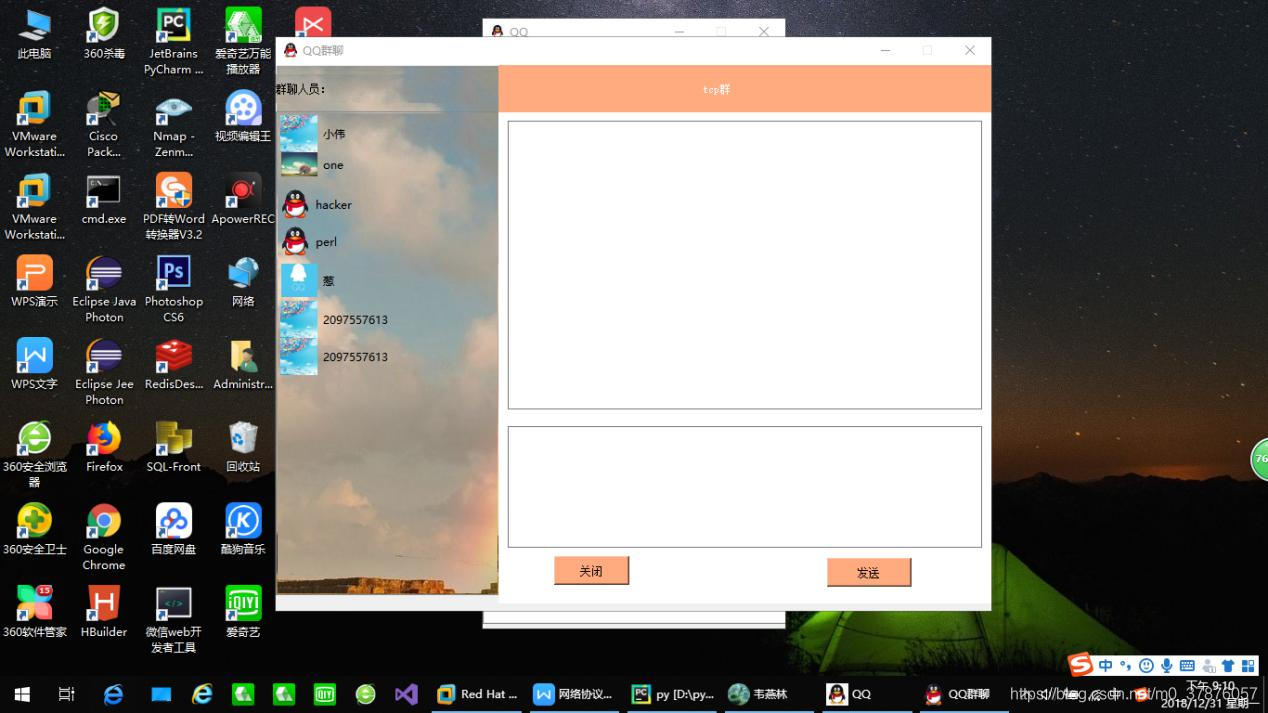Open Firefox from the desktop
This screenshot has width=1268, height=713.
click(104, 447)
